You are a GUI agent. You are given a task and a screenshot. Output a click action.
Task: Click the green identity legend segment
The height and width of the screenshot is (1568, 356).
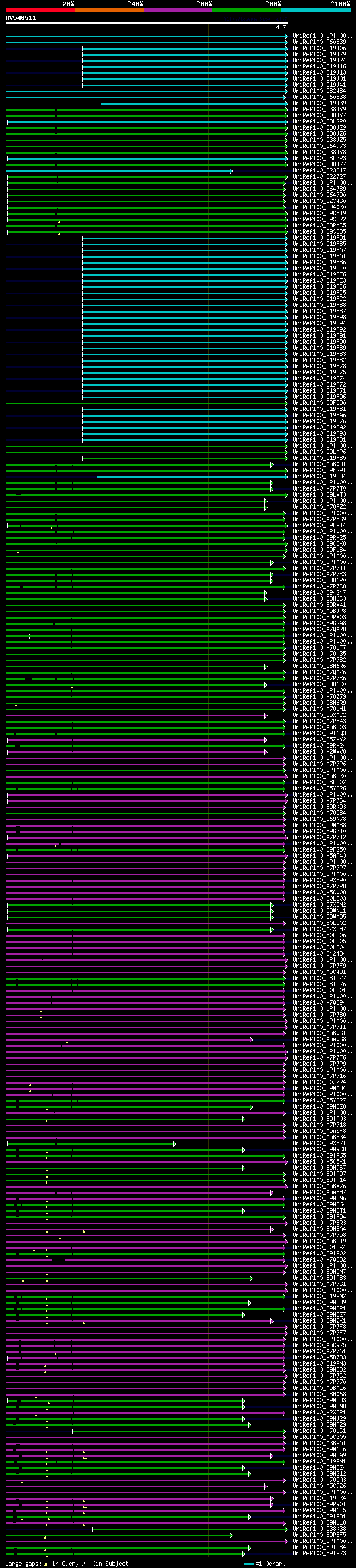[x=247, y=11]
